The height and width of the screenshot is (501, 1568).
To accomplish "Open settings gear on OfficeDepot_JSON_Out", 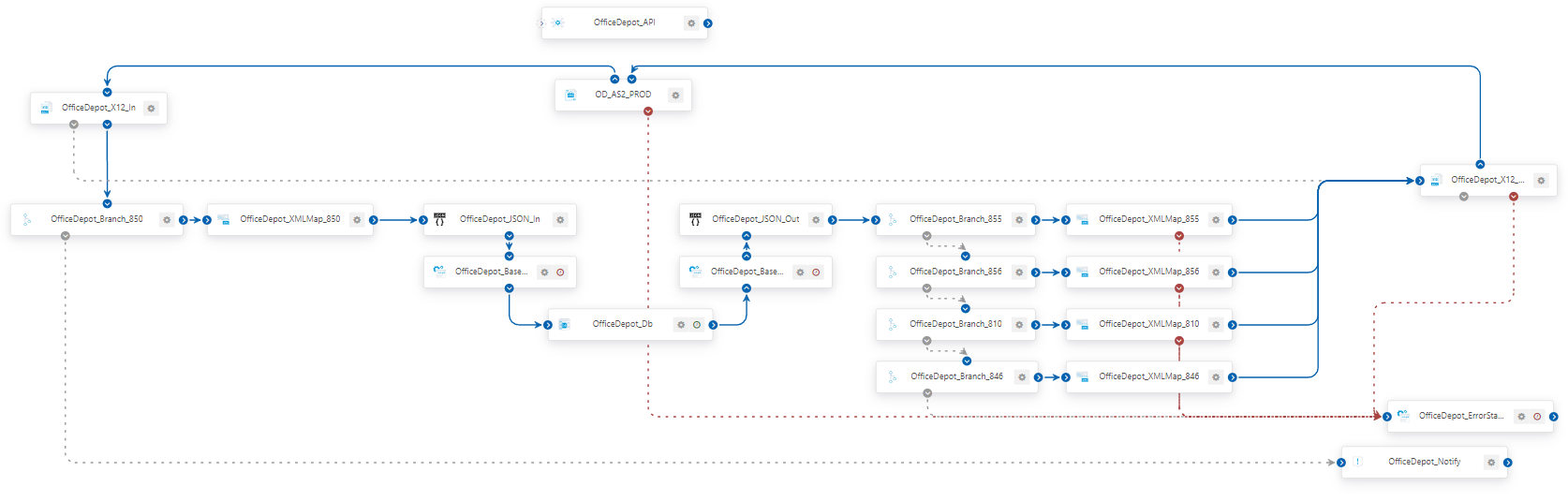I will 816,220.
